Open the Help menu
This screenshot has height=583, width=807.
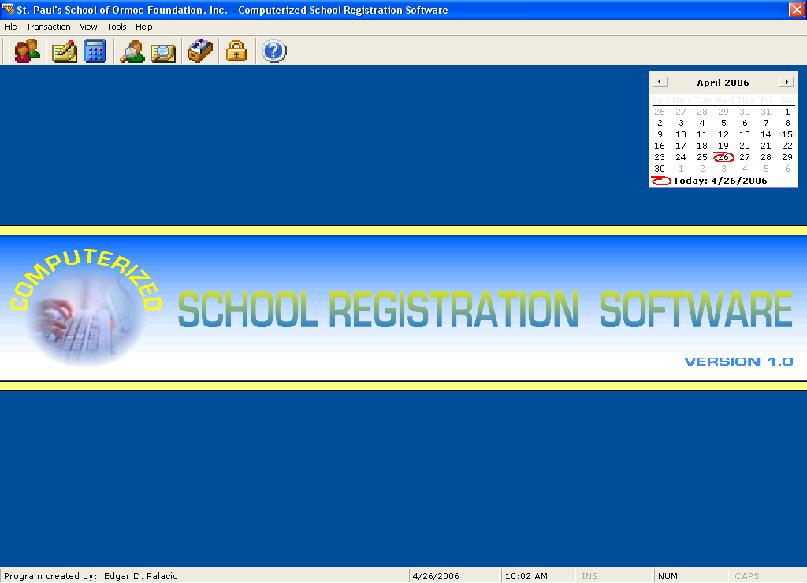tap(144, 27)
